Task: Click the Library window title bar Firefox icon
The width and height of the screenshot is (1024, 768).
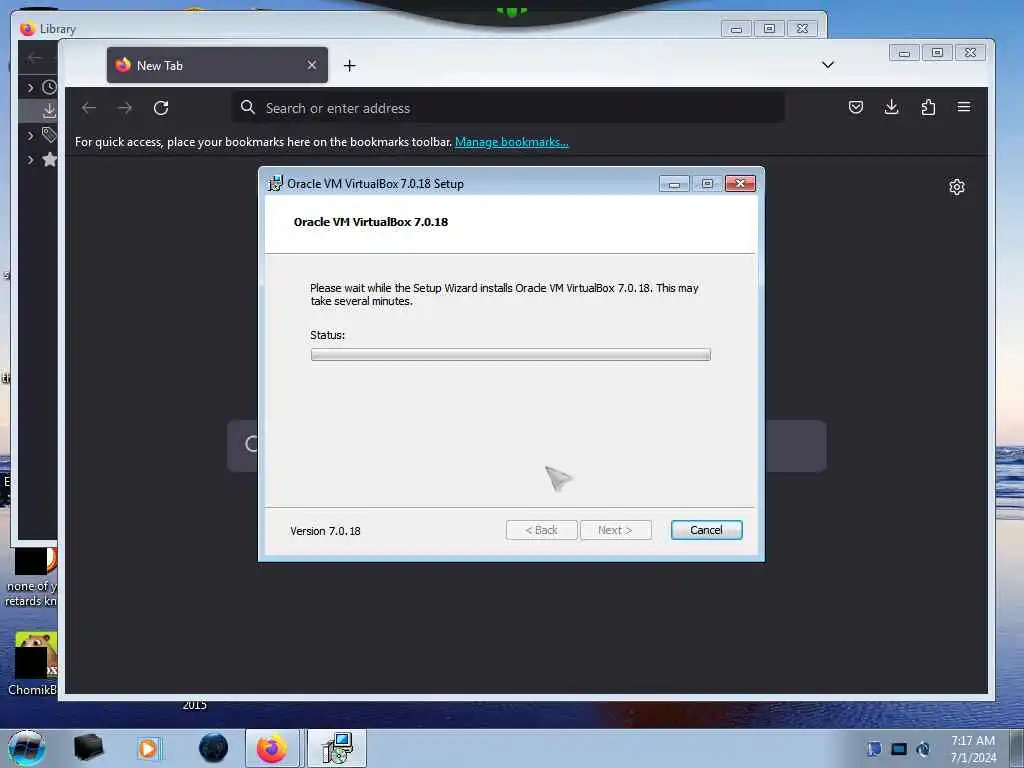Action: (x=27, y=29)
